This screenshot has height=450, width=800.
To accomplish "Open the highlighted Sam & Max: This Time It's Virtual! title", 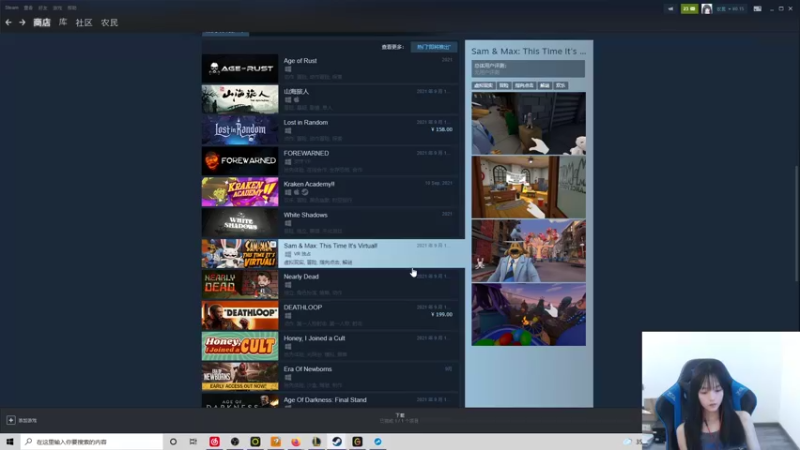I will point(330,245).
